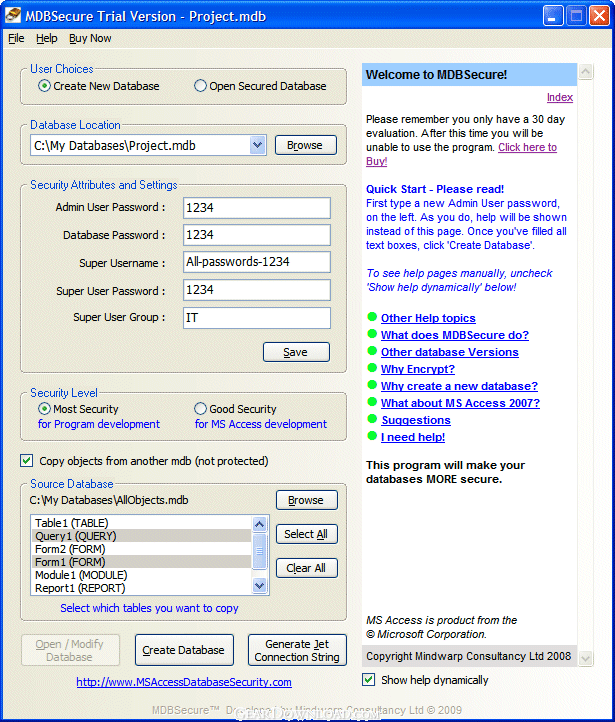Screen dimensions: 615x722
Task: Click the Select All button
Action: tap(307, 534)
